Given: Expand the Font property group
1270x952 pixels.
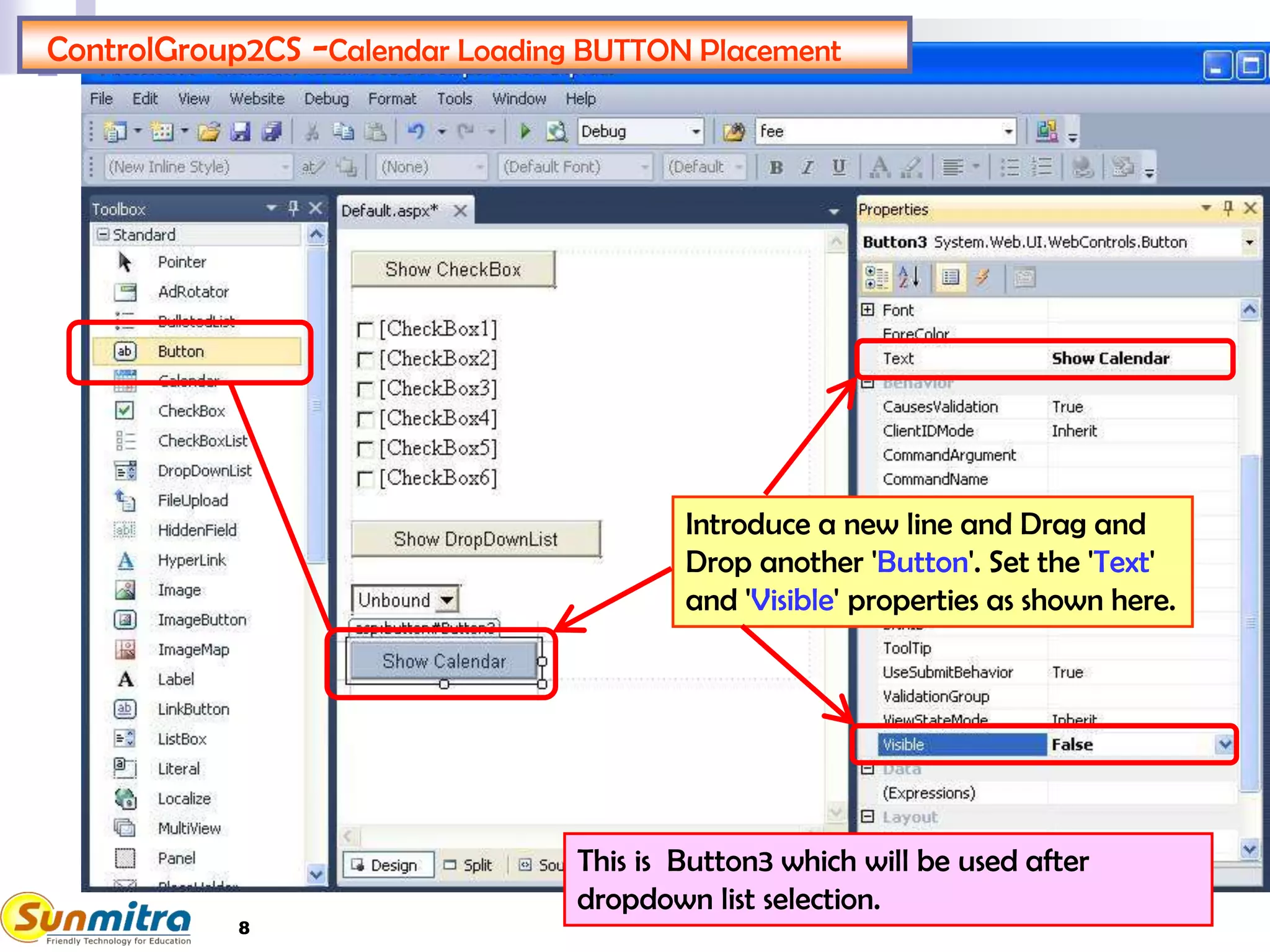Looking at the screenshot, I should click(x=868, y=310).
